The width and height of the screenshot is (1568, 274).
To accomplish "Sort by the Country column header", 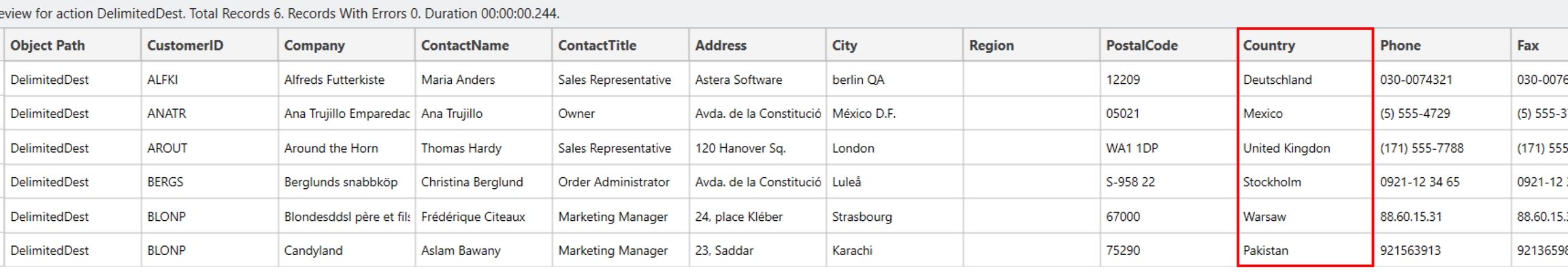I will pos(1269,46).
